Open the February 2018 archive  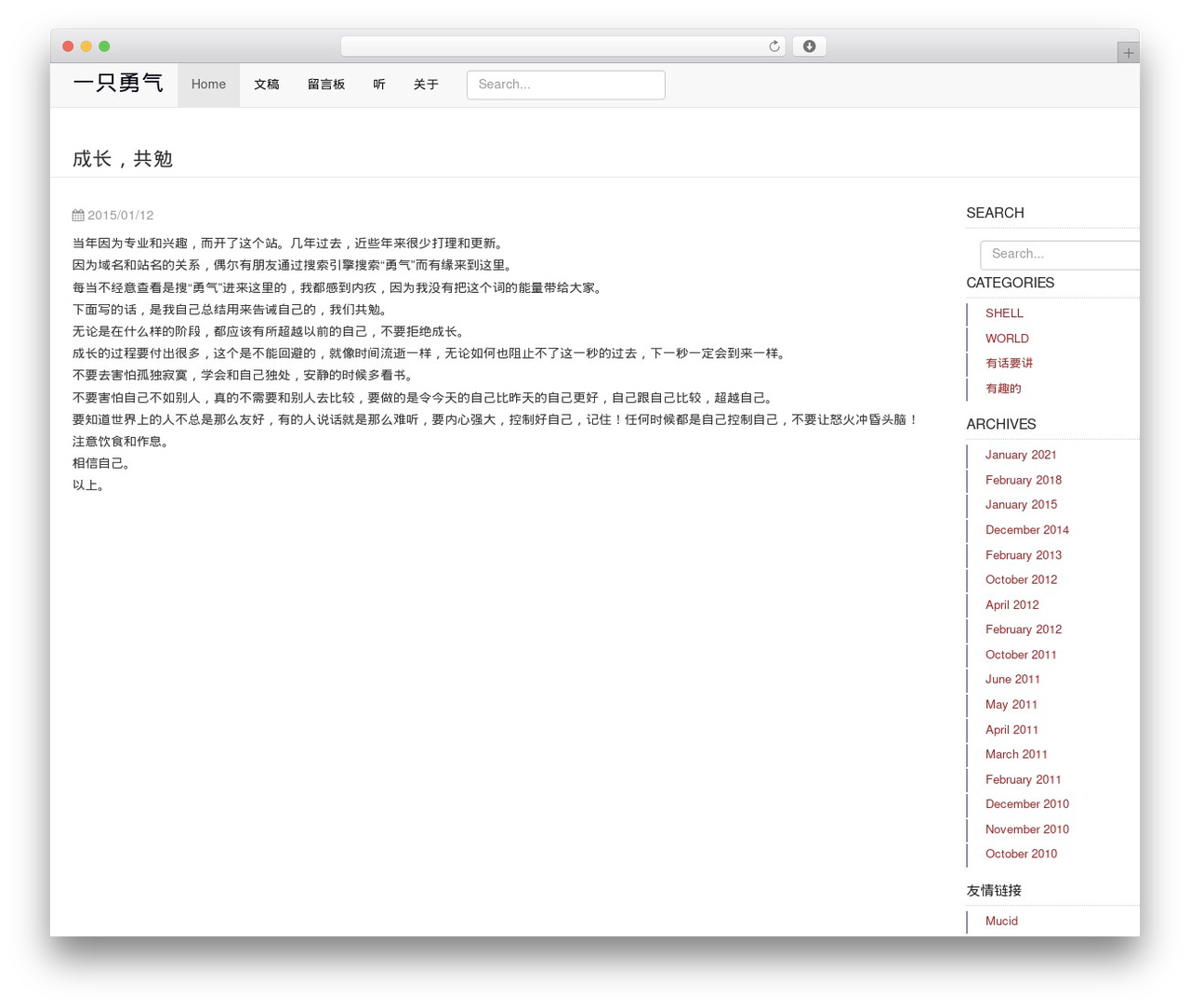click(x=1024, y=480)
